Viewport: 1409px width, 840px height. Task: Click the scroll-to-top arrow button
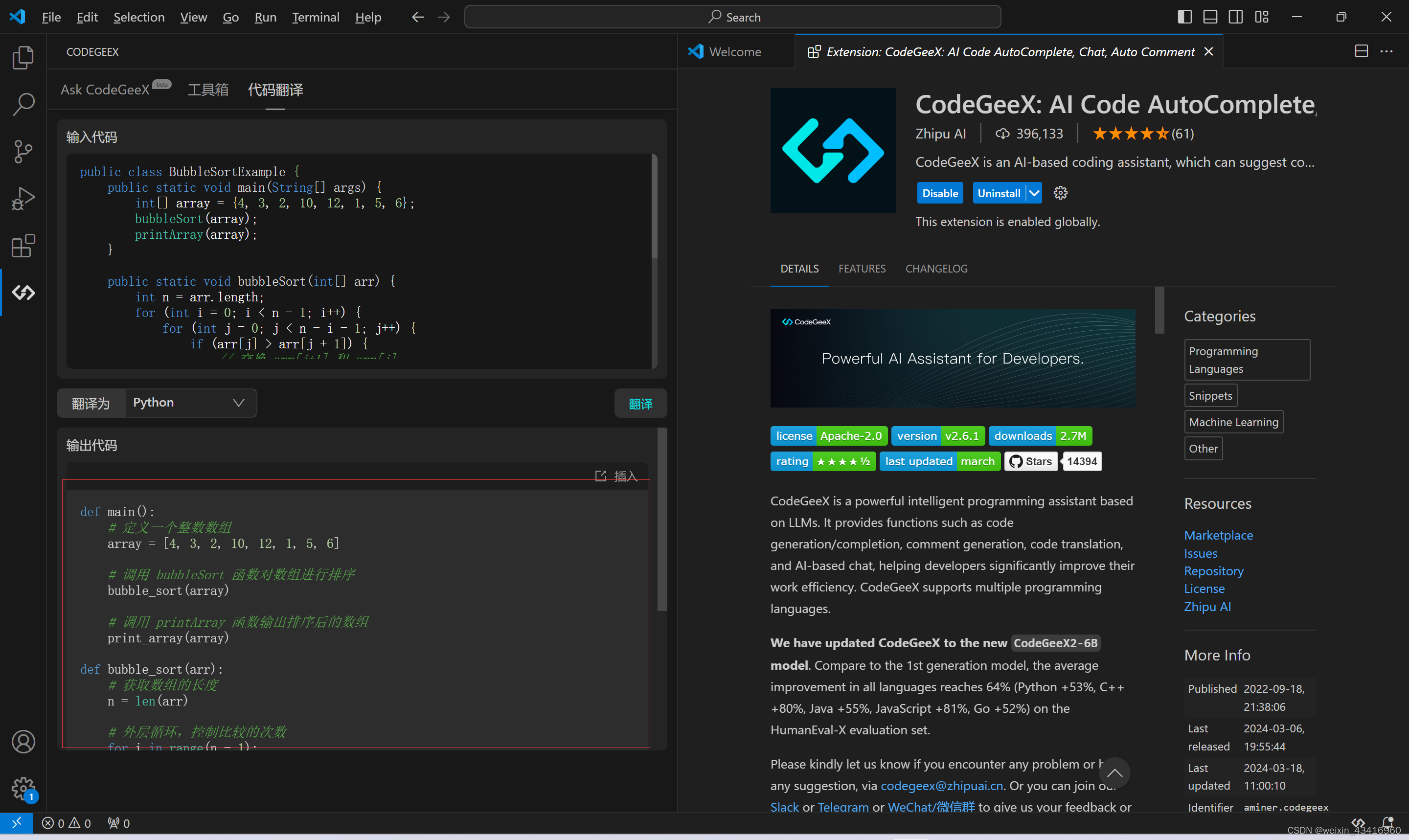[x=1114, y=773]
